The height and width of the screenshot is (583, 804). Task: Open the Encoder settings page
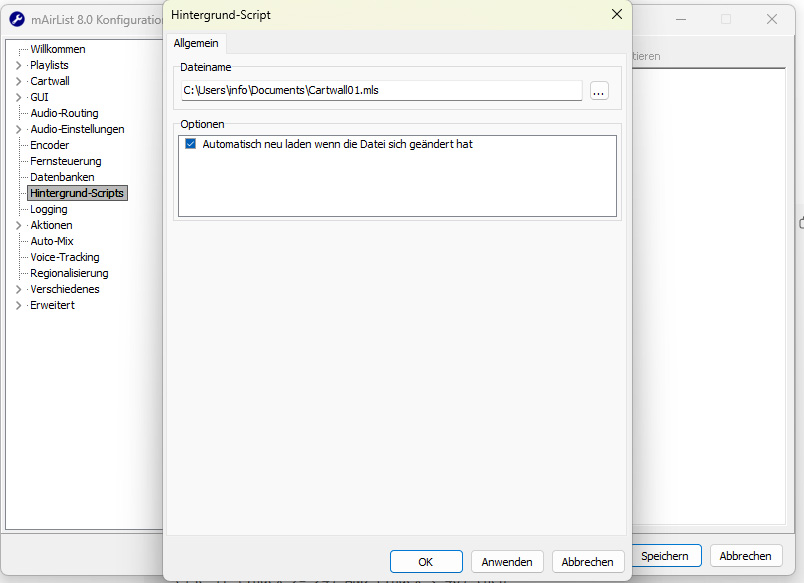coord(49,145)
